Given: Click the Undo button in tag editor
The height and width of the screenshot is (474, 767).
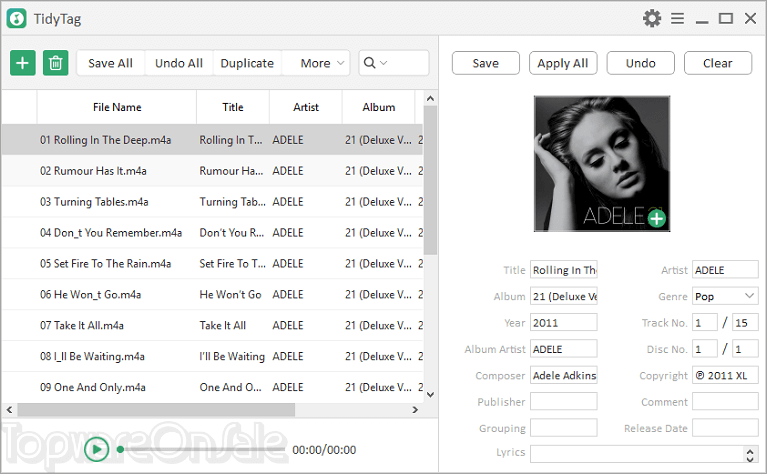Looking at the screenshot, I should tap(640, 63).
